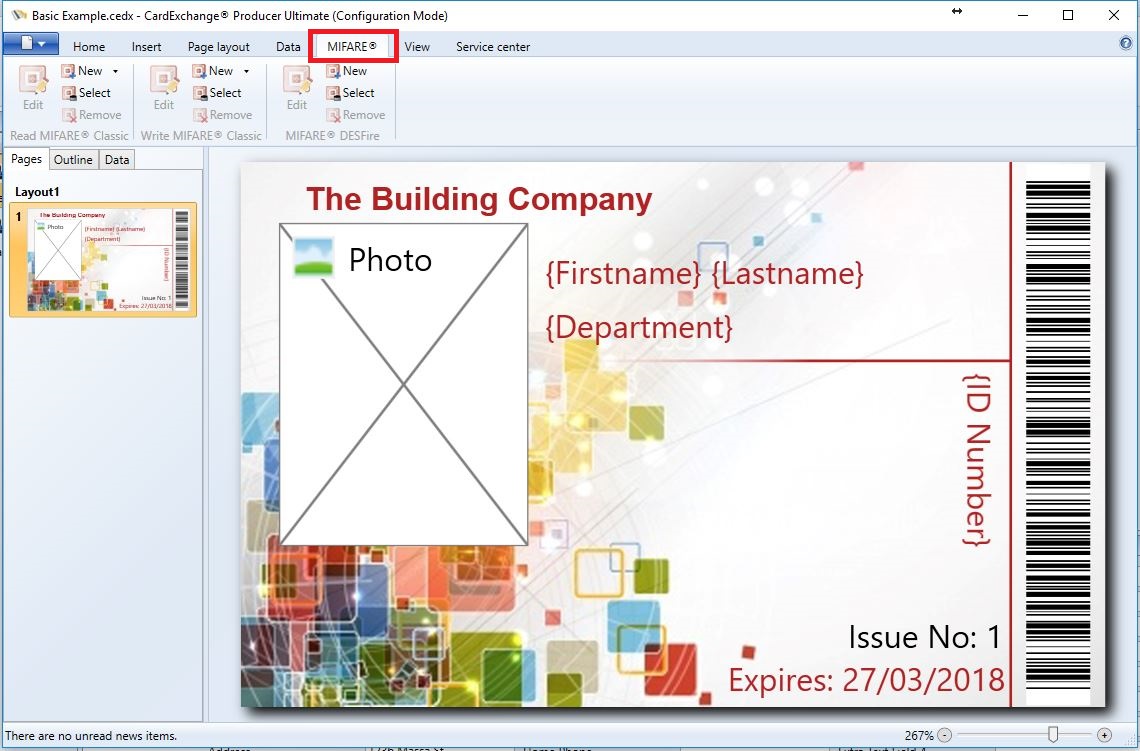Expand the New dropdown arrow under Write MIFARE Classic
This screenshot has height=751, width=1140.
[246, 71]
